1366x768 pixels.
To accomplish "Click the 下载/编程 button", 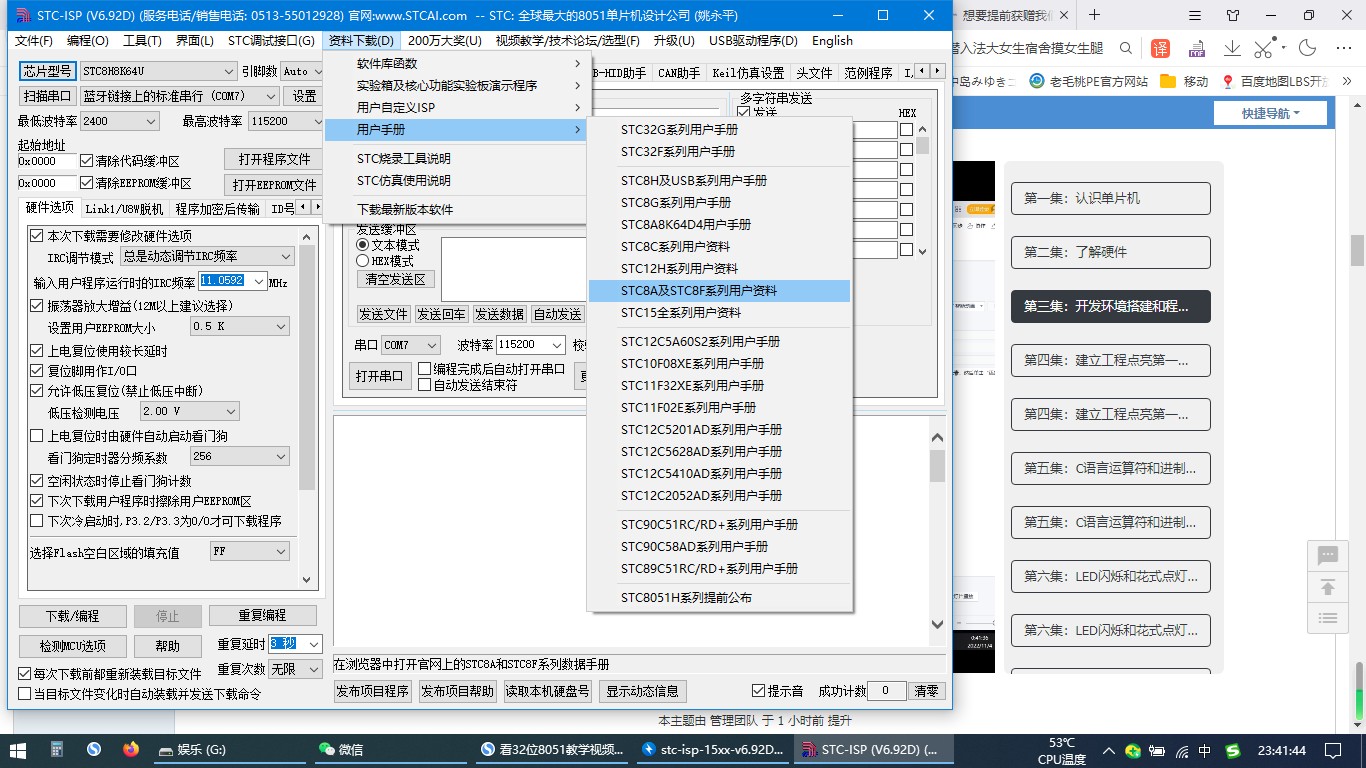I will pos(73,616).
